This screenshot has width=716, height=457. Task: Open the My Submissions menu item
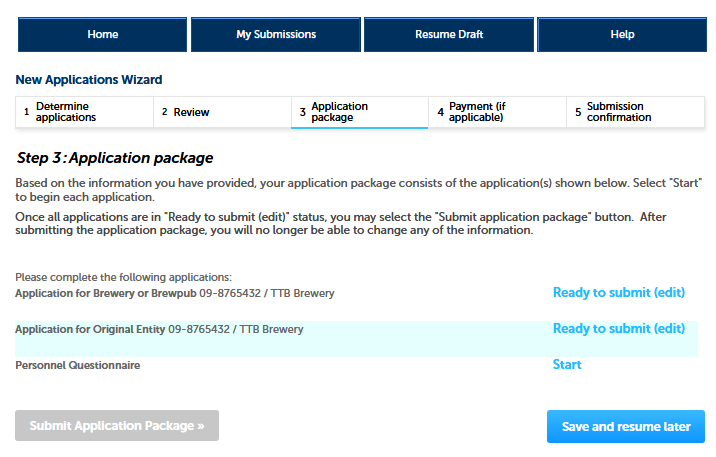275,34
